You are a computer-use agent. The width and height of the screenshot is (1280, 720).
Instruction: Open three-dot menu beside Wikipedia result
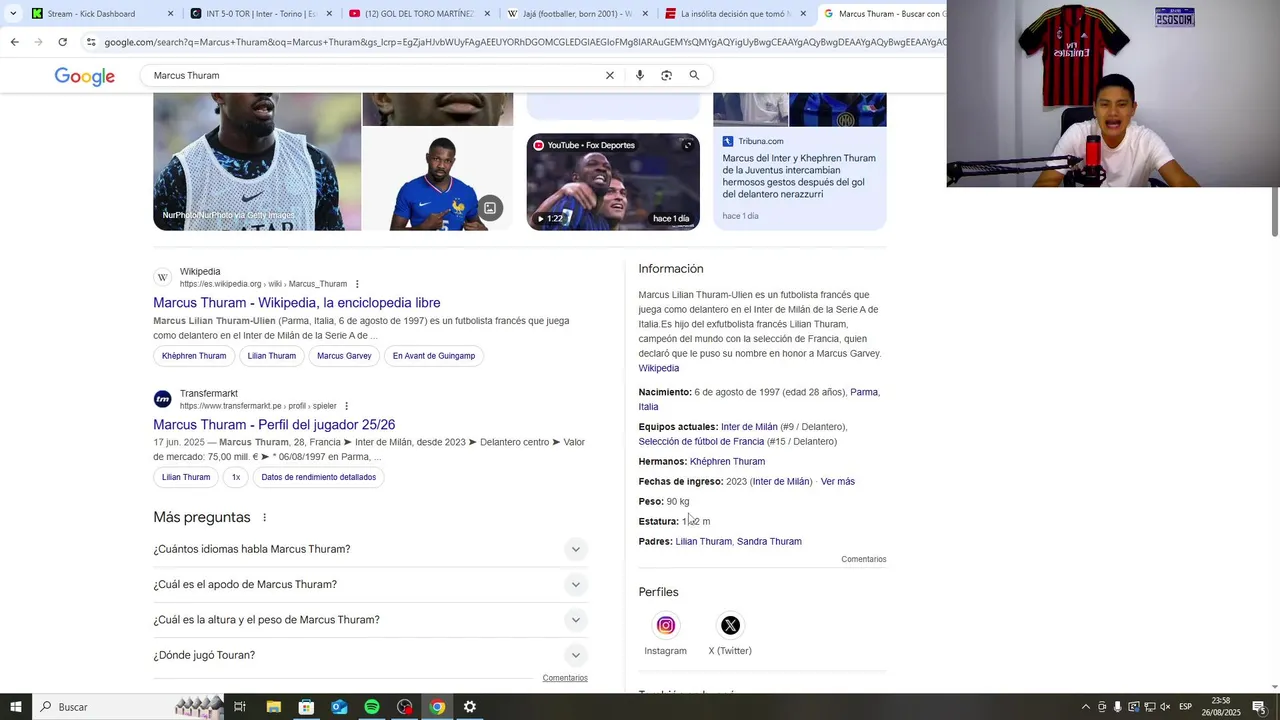(x=357, y=284)
